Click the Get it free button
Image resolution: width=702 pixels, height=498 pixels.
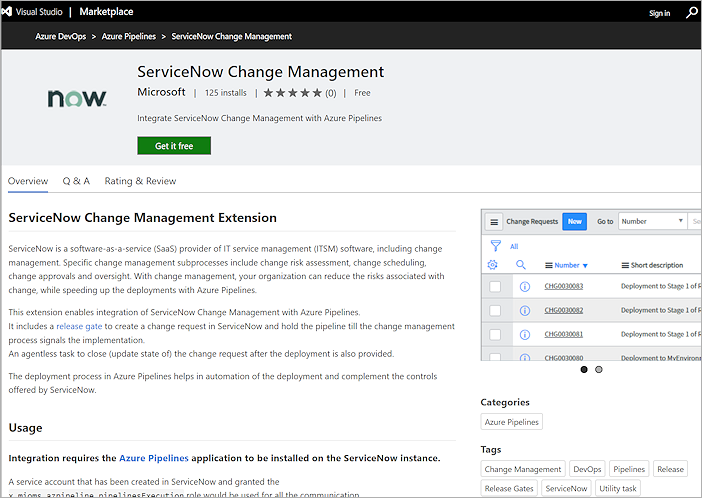[174, 146]
